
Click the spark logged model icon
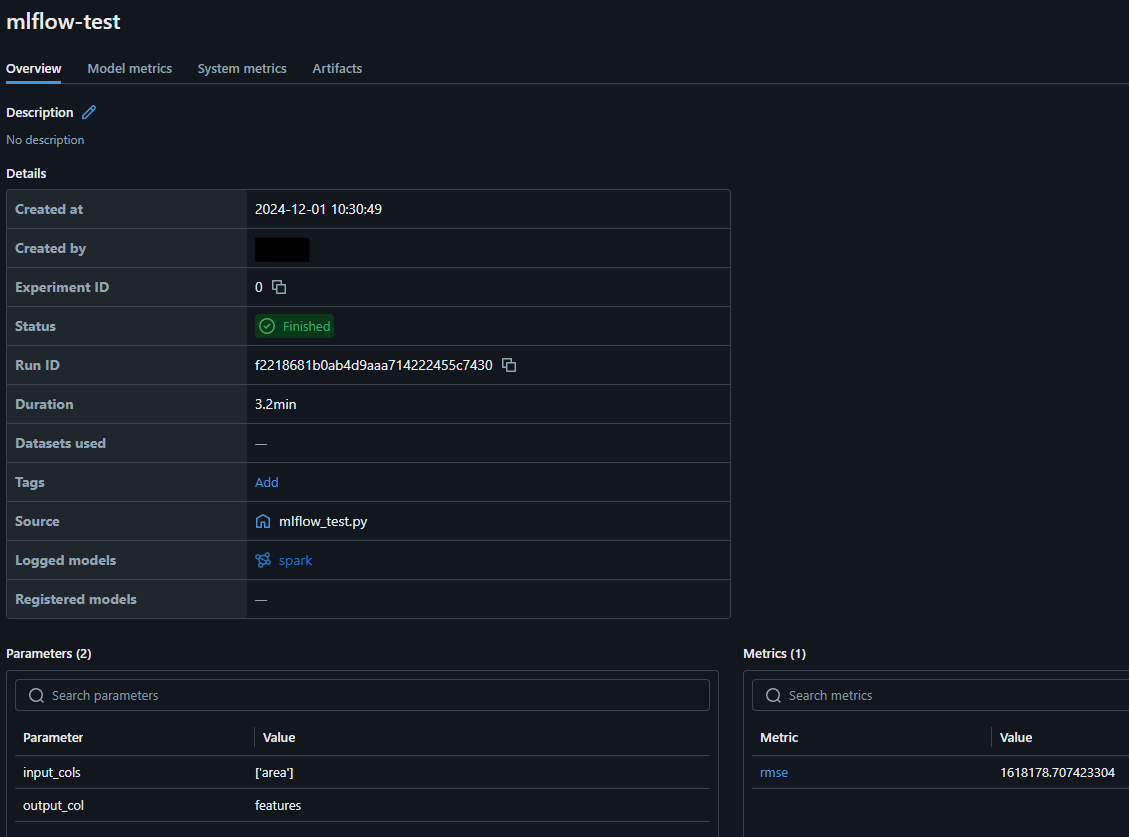pos(263,560)
